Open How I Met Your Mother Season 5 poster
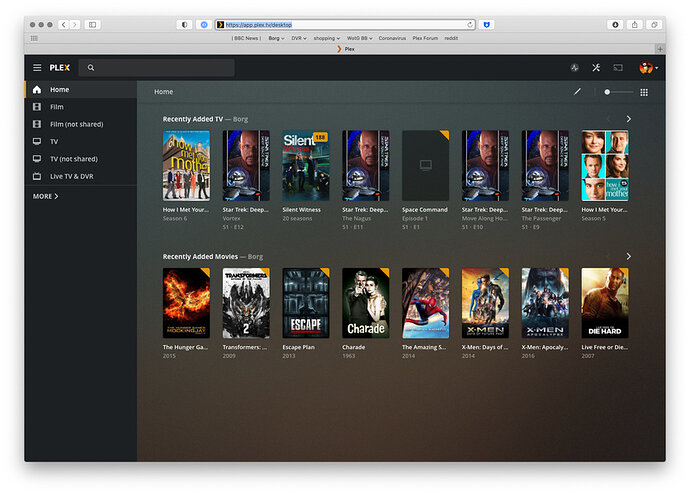The height and width of the screenshot is (493, 690). pyautogui.click(x=605, y=166)
